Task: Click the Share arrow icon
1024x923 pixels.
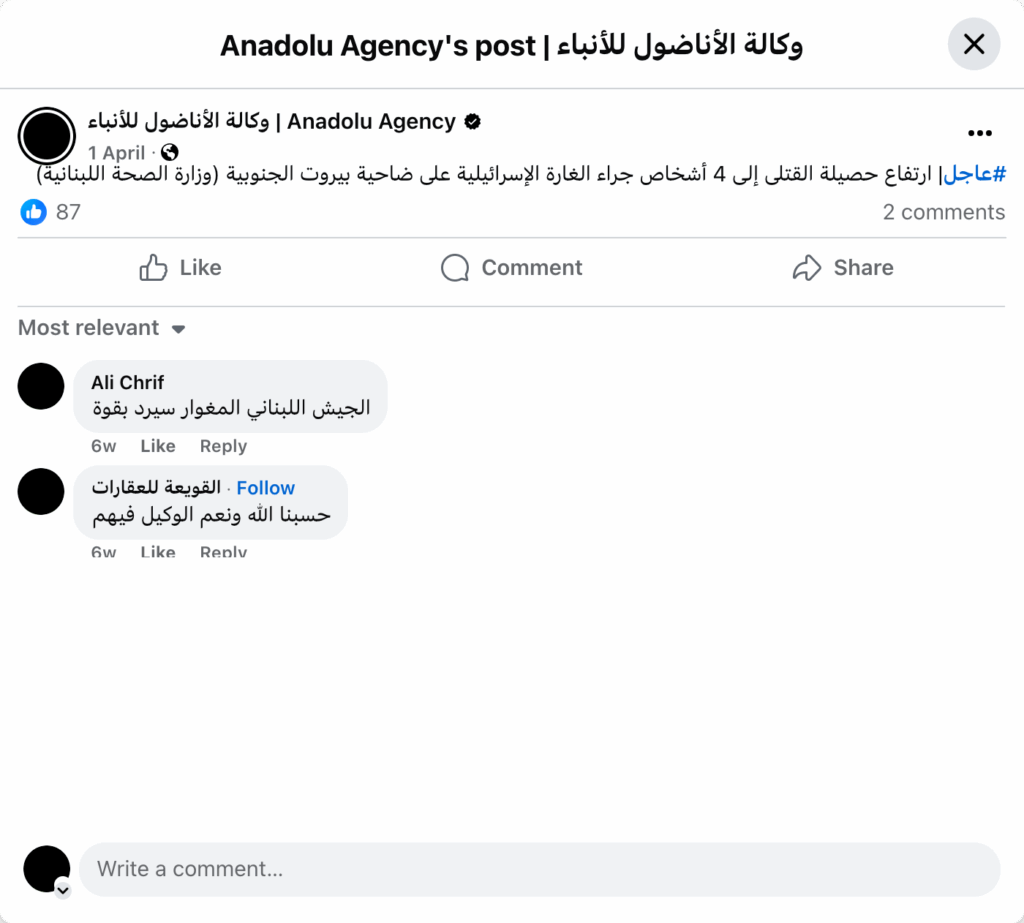Action: tap(806, 268)
